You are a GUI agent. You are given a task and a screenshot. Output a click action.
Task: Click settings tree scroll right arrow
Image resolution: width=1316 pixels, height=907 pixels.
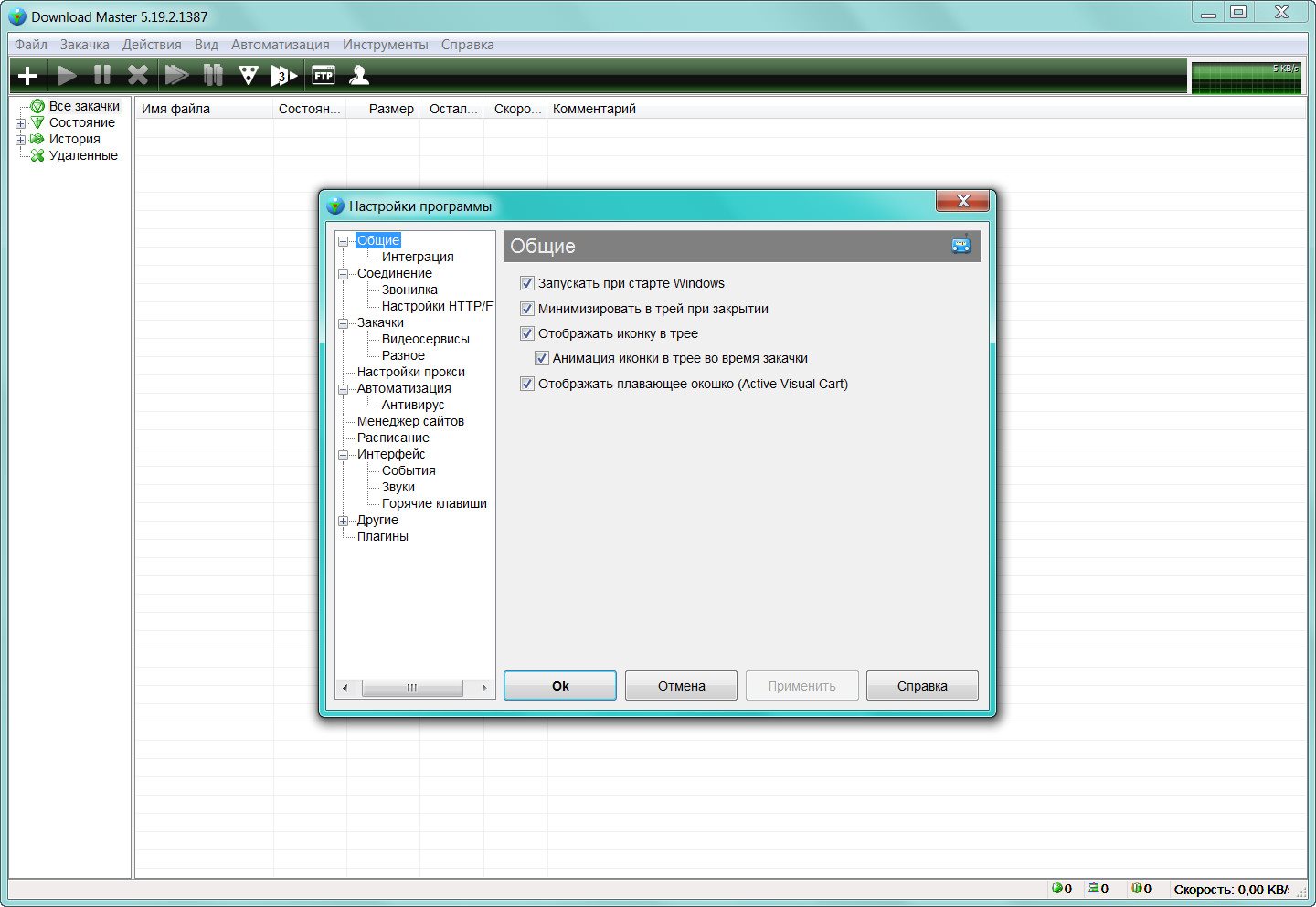483,688
